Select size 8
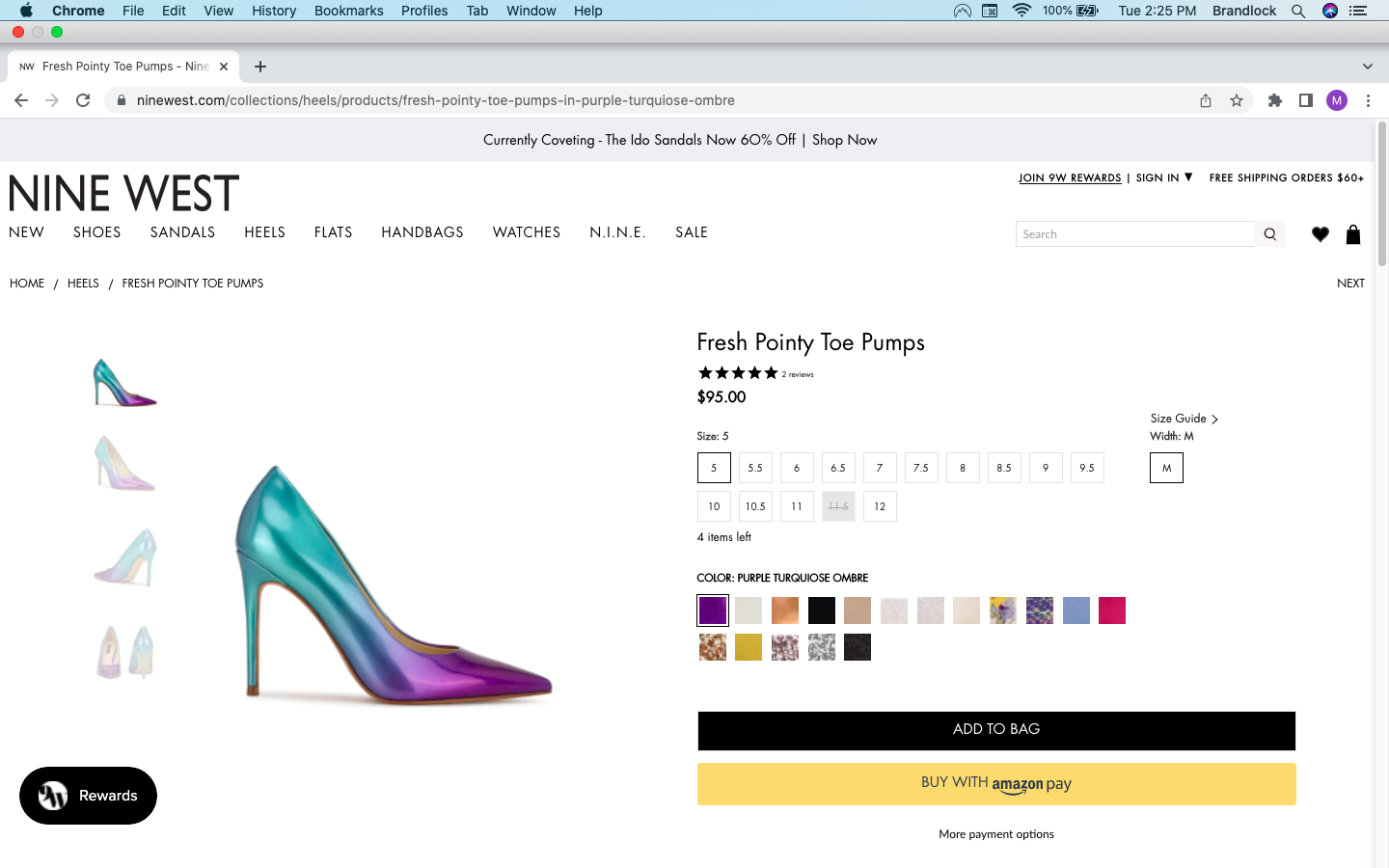 pos(963,468)
